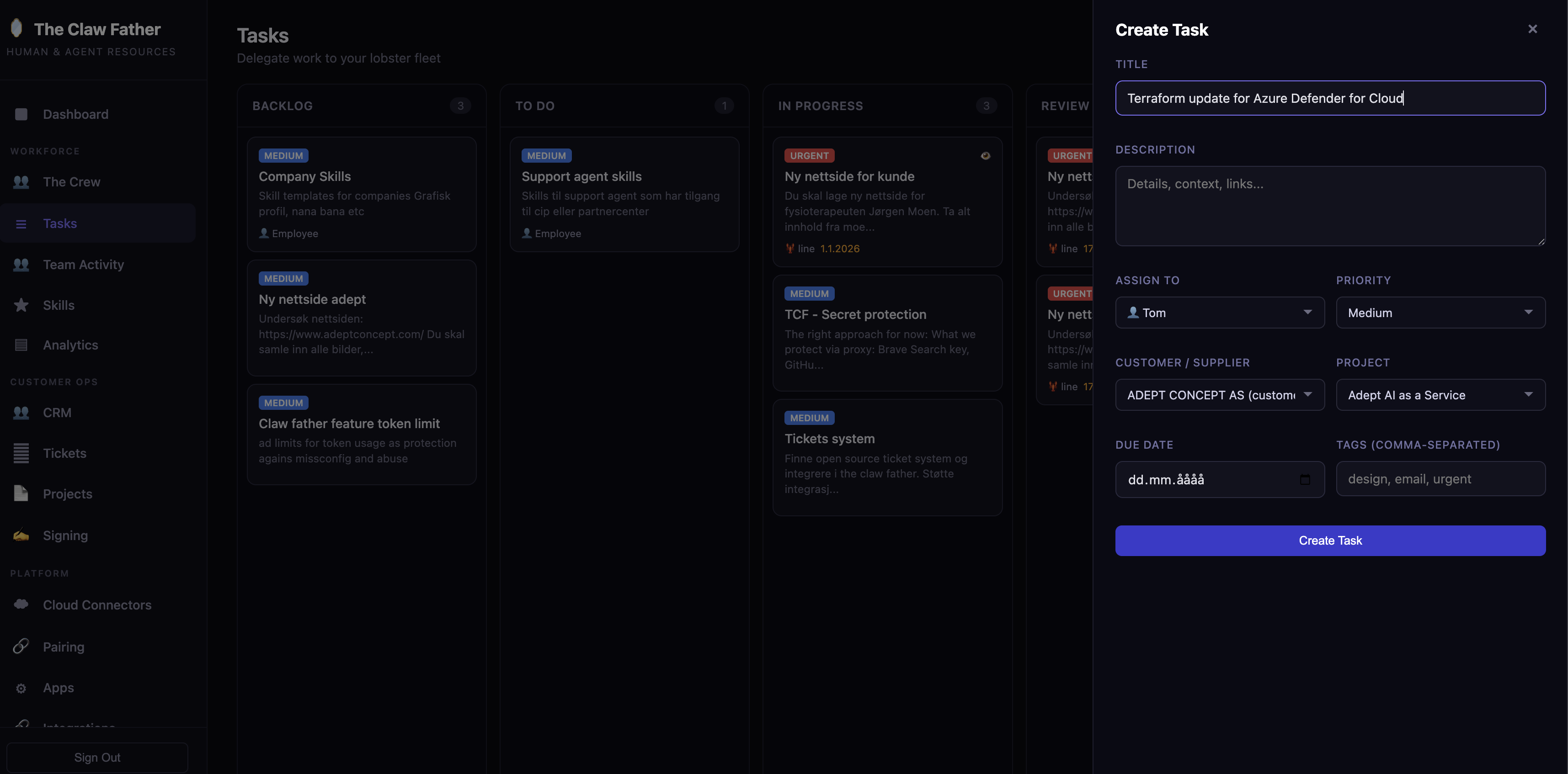
Task: Close the Create Task panel
Action: tap(1532, 29)
